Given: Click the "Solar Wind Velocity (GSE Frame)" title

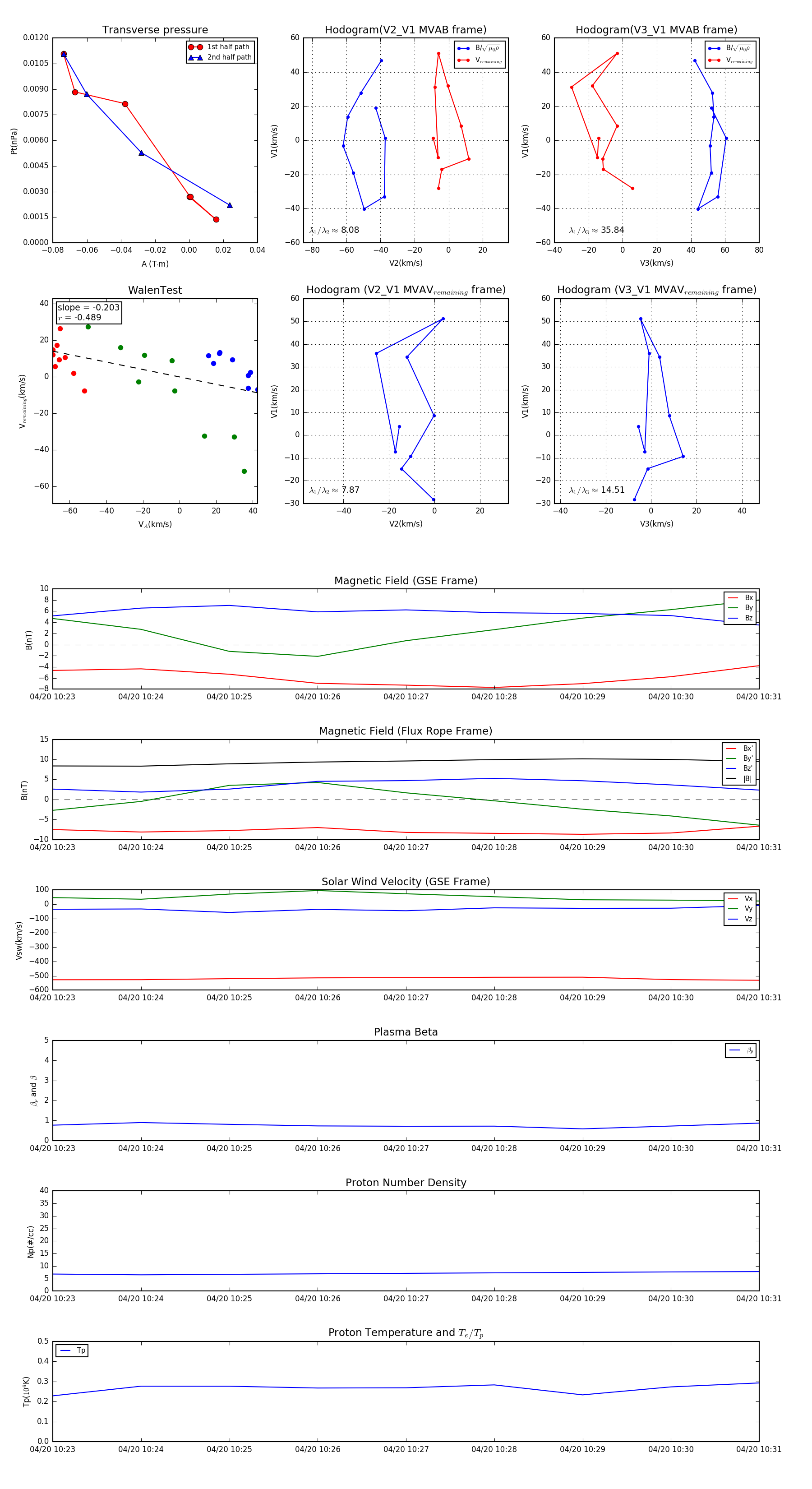Looking at the screenshot, I should [406, 882].
